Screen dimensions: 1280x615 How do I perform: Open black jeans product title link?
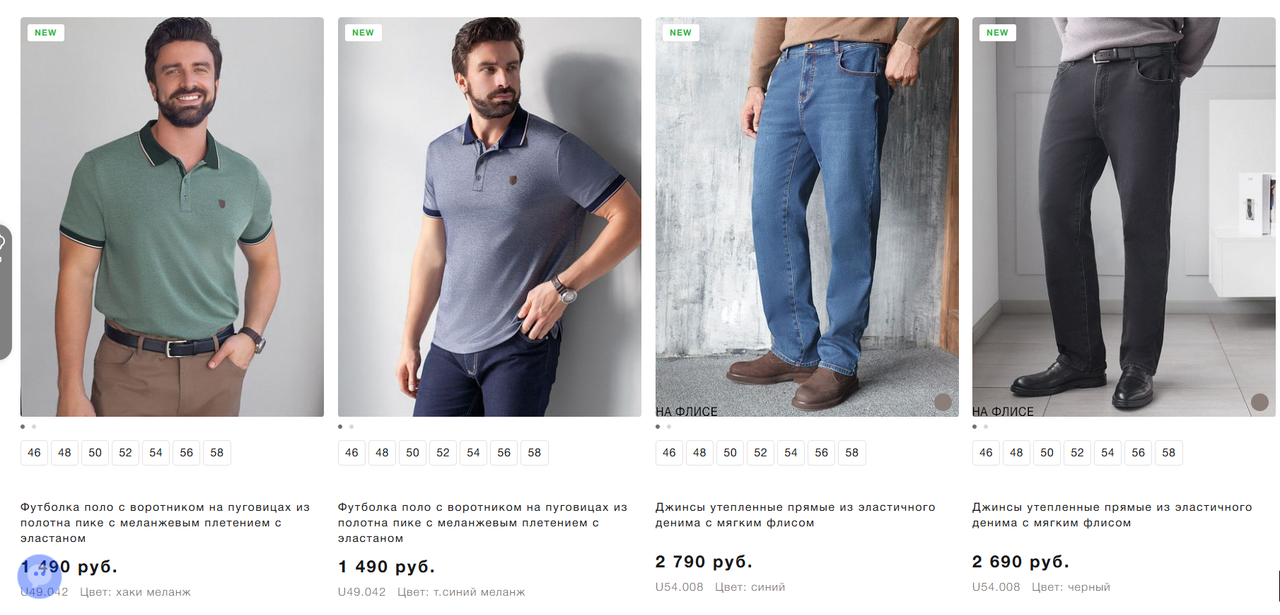pyautogui.click(x=1112, y=515)
